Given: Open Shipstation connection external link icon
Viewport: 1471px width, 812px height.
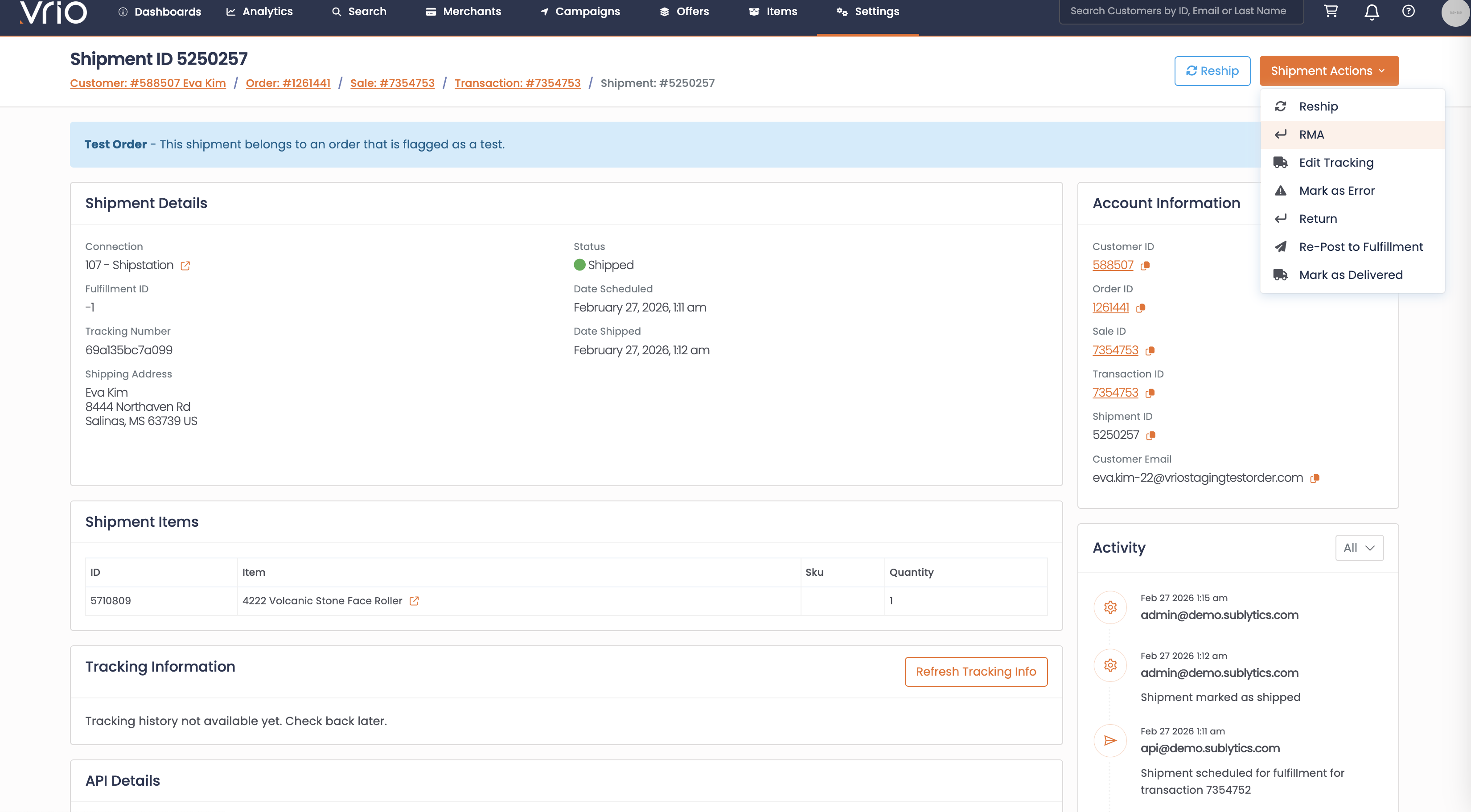Looking at the screenshot, I should (x=185, y=266).
